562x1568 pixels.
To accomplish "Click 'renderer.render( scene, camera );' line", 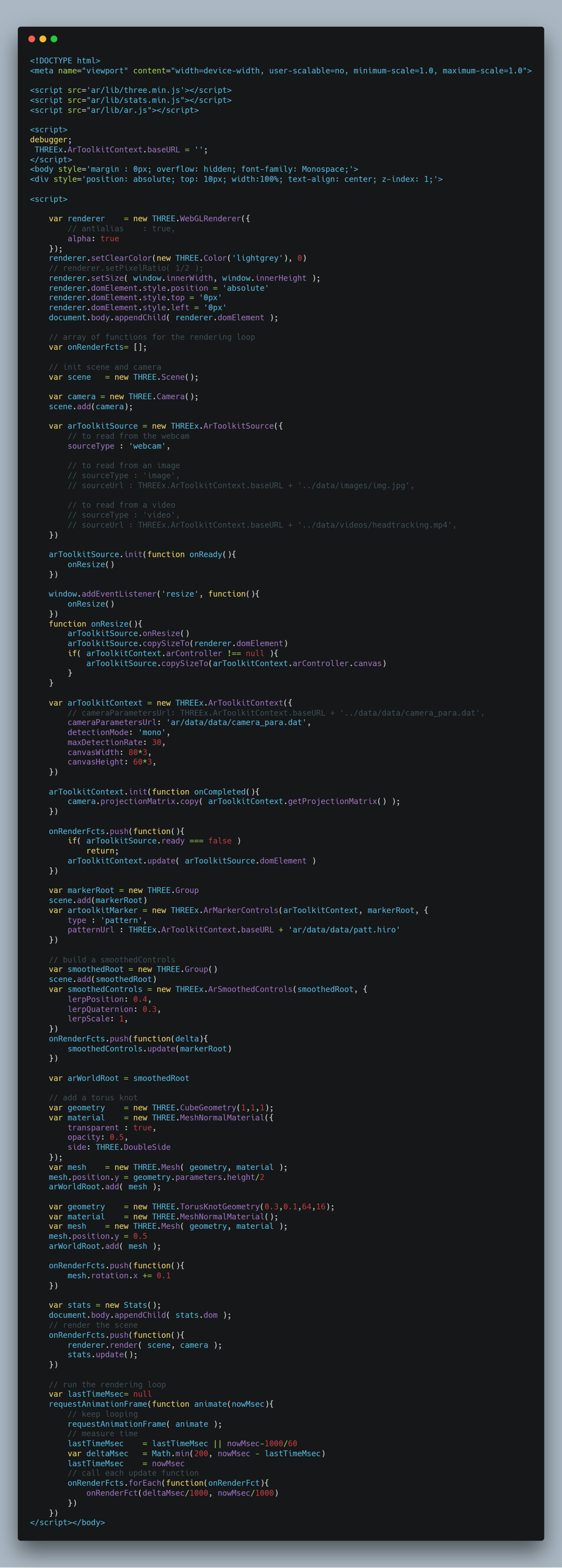I will point(145,1345).
